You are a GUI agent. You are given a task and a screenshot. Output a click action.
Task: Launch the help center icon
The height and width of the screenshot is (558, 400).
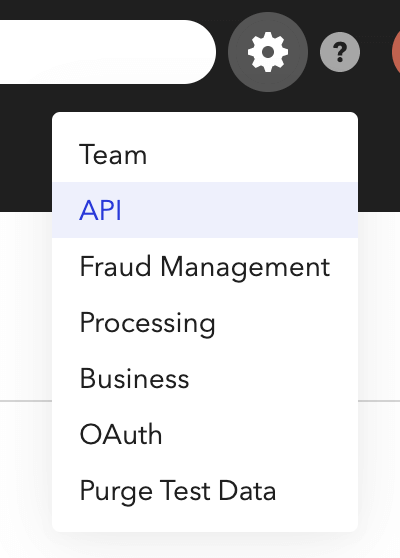(340, 52)
